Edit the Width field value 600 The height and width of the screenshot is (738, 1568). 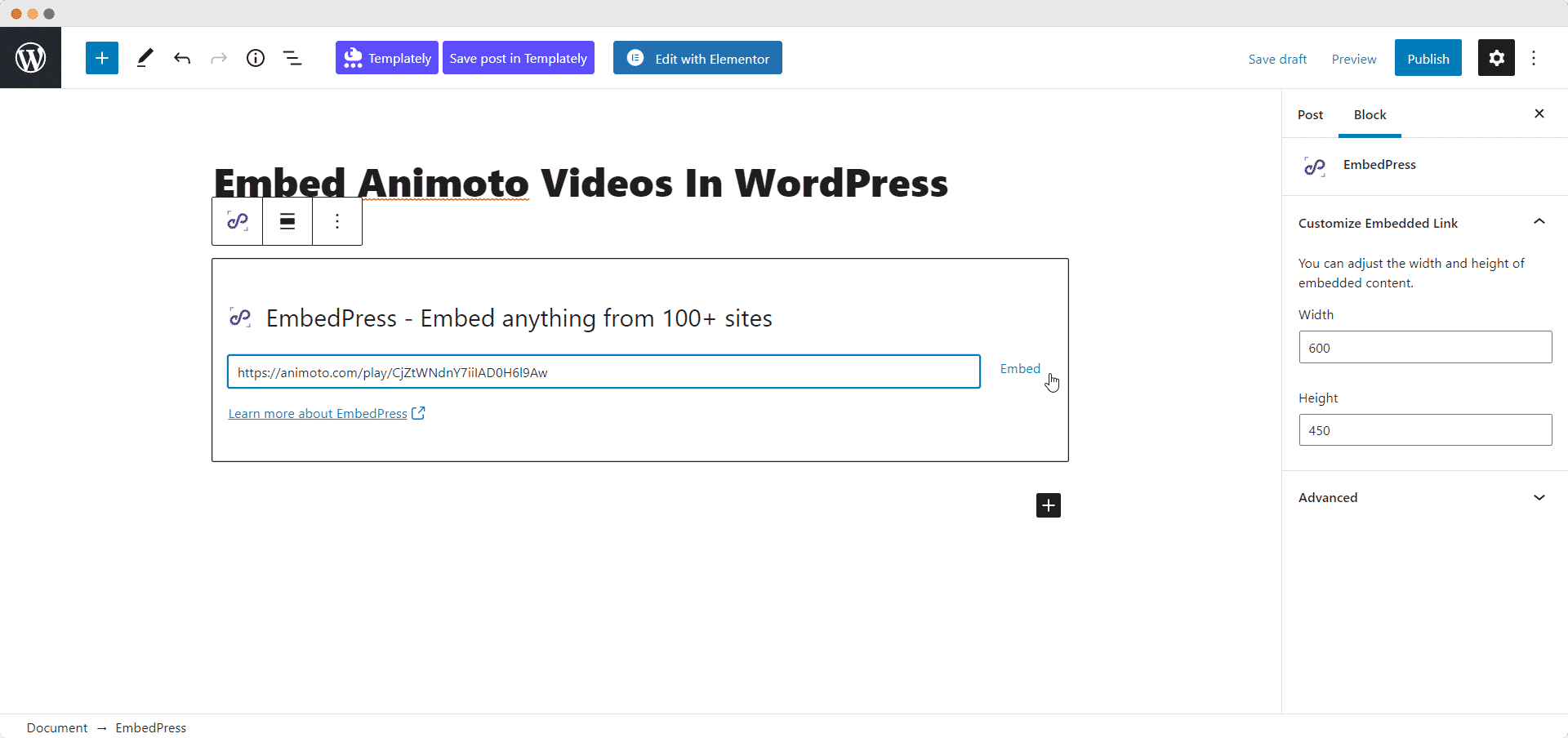coord(1425,347)
